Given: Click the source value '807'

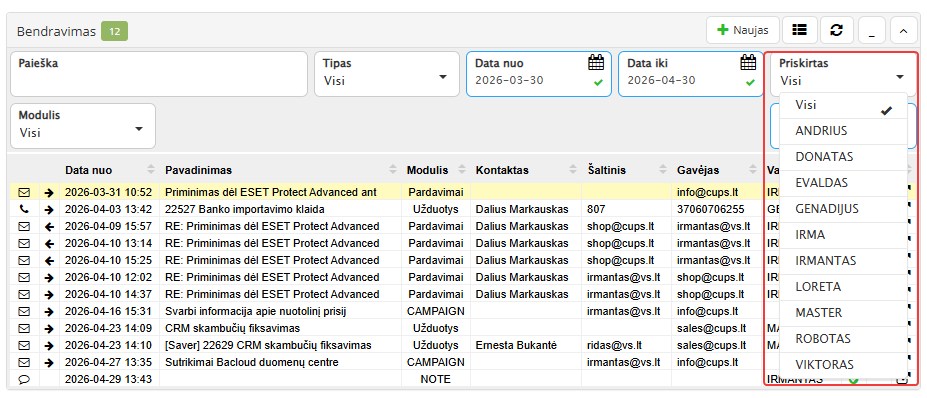Looking at the screenshot, I should 596,209.
